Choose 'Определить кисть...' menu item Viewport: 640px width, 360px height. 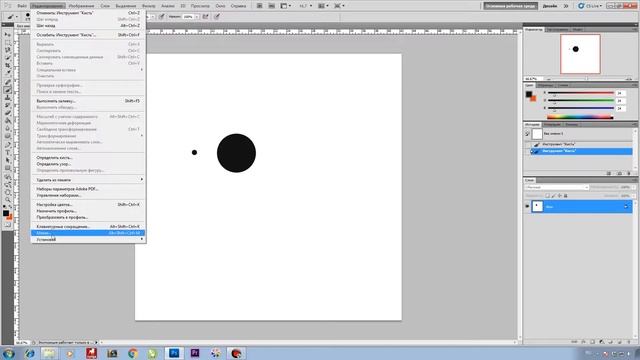coord(88,158)
